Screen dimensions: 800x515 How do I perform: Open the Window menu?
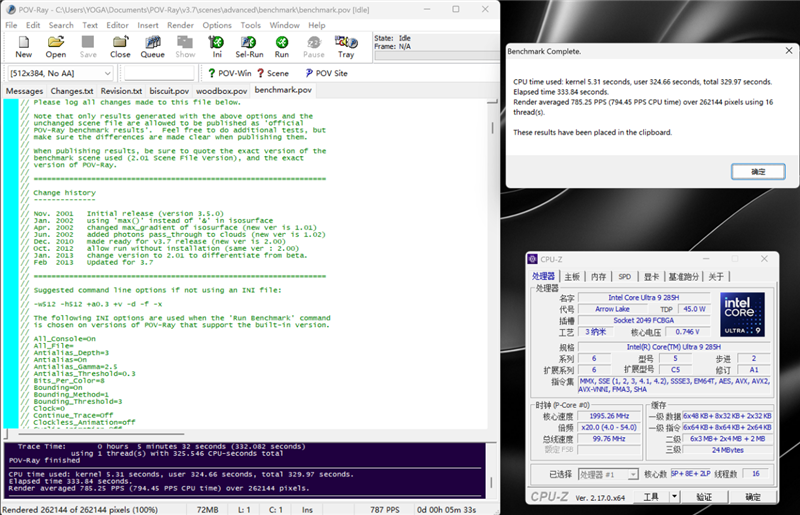[x=284, y=25]
